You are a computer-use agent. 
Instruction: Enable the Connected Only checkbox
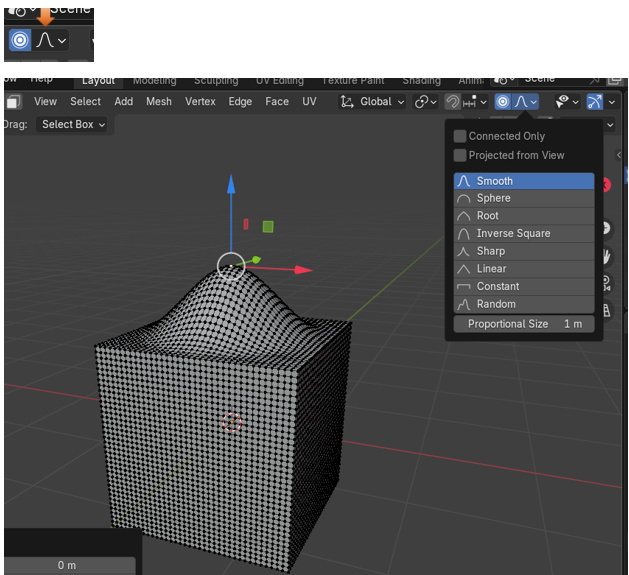[460, 136]
